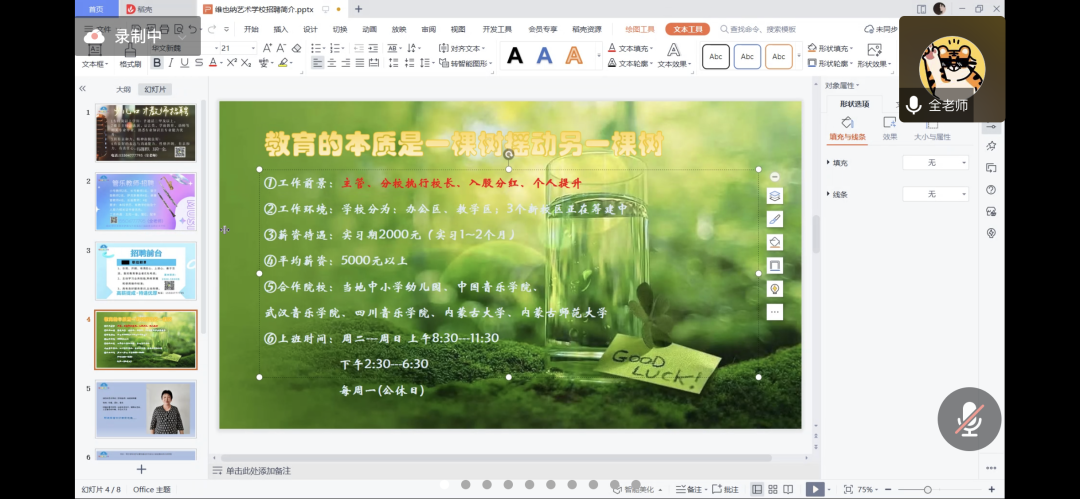Open 对齐文本 dropdown
The height and width of the screenshot is (499, 1080).
coord(462,48)
